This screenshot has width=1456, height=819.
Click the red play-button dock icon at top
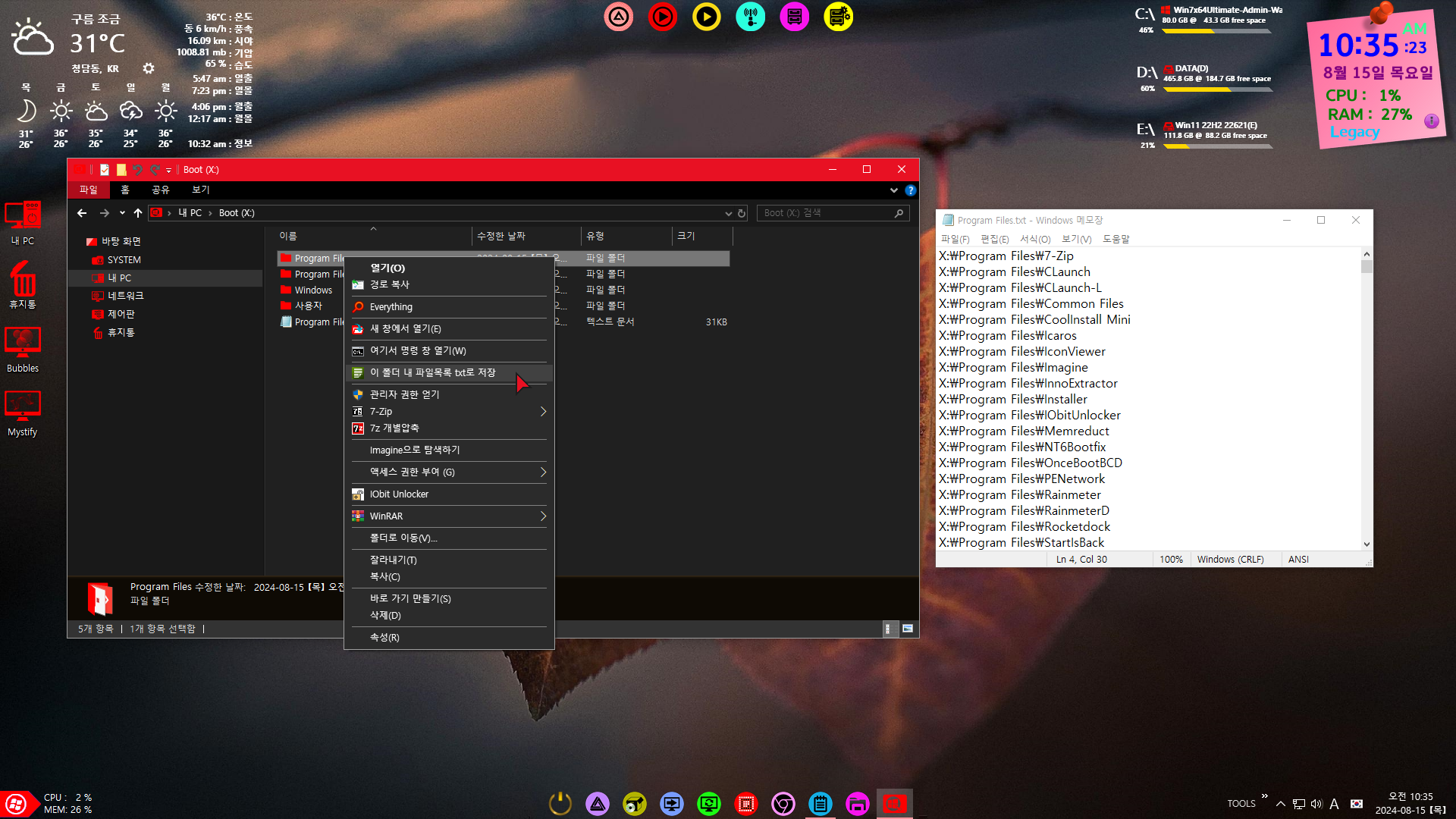click(x=663, y=17)
